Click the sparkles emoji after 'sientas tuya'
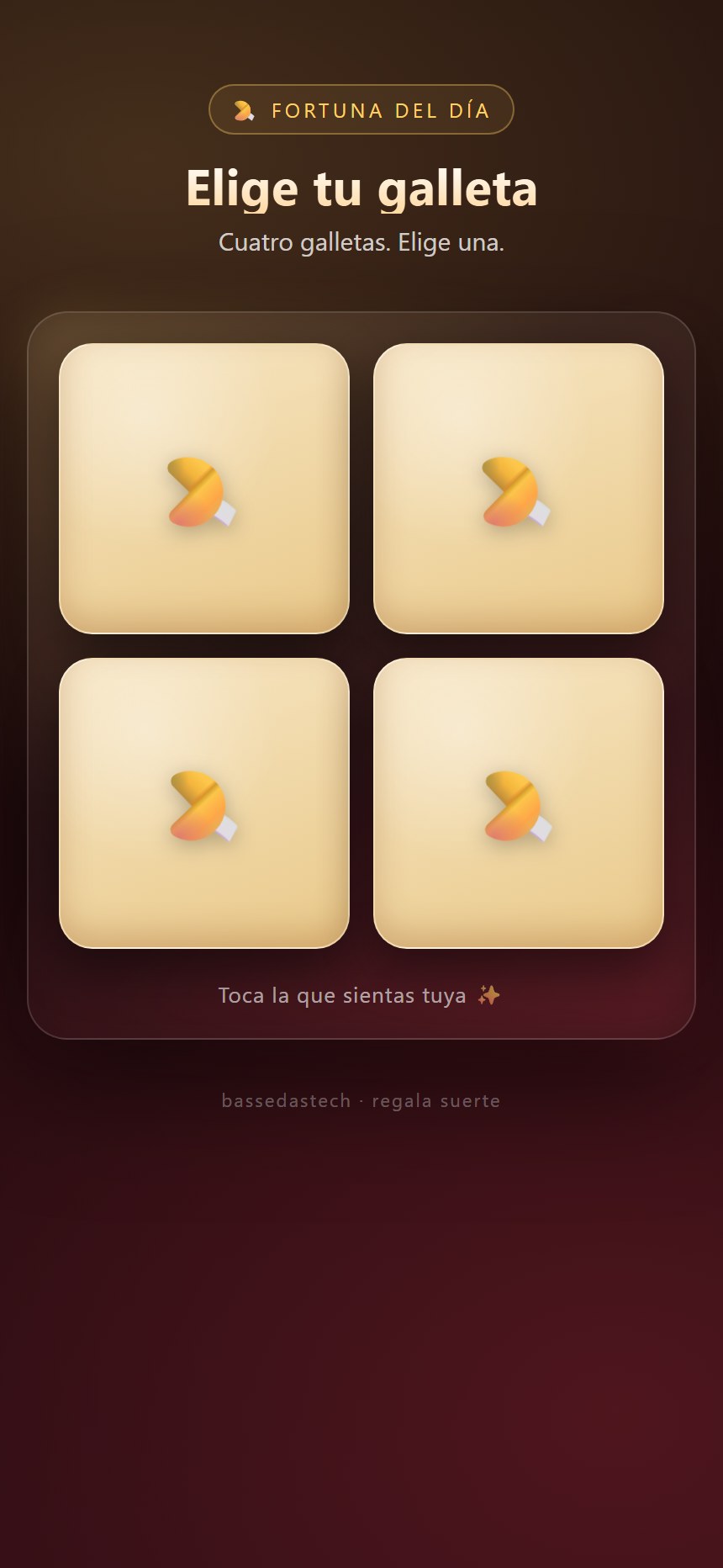Viewport: 723px width, 1568px height. pos(488,996)
